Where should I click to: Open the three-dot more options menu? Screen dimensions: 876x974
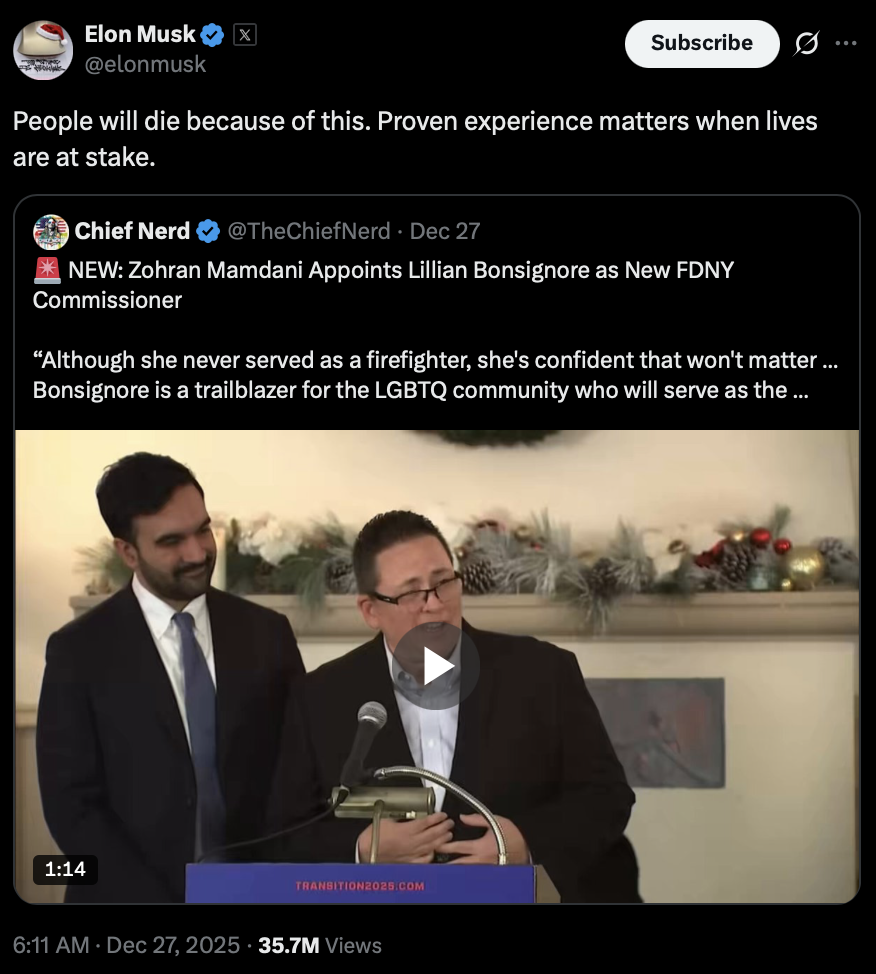[x=846, y=43]
